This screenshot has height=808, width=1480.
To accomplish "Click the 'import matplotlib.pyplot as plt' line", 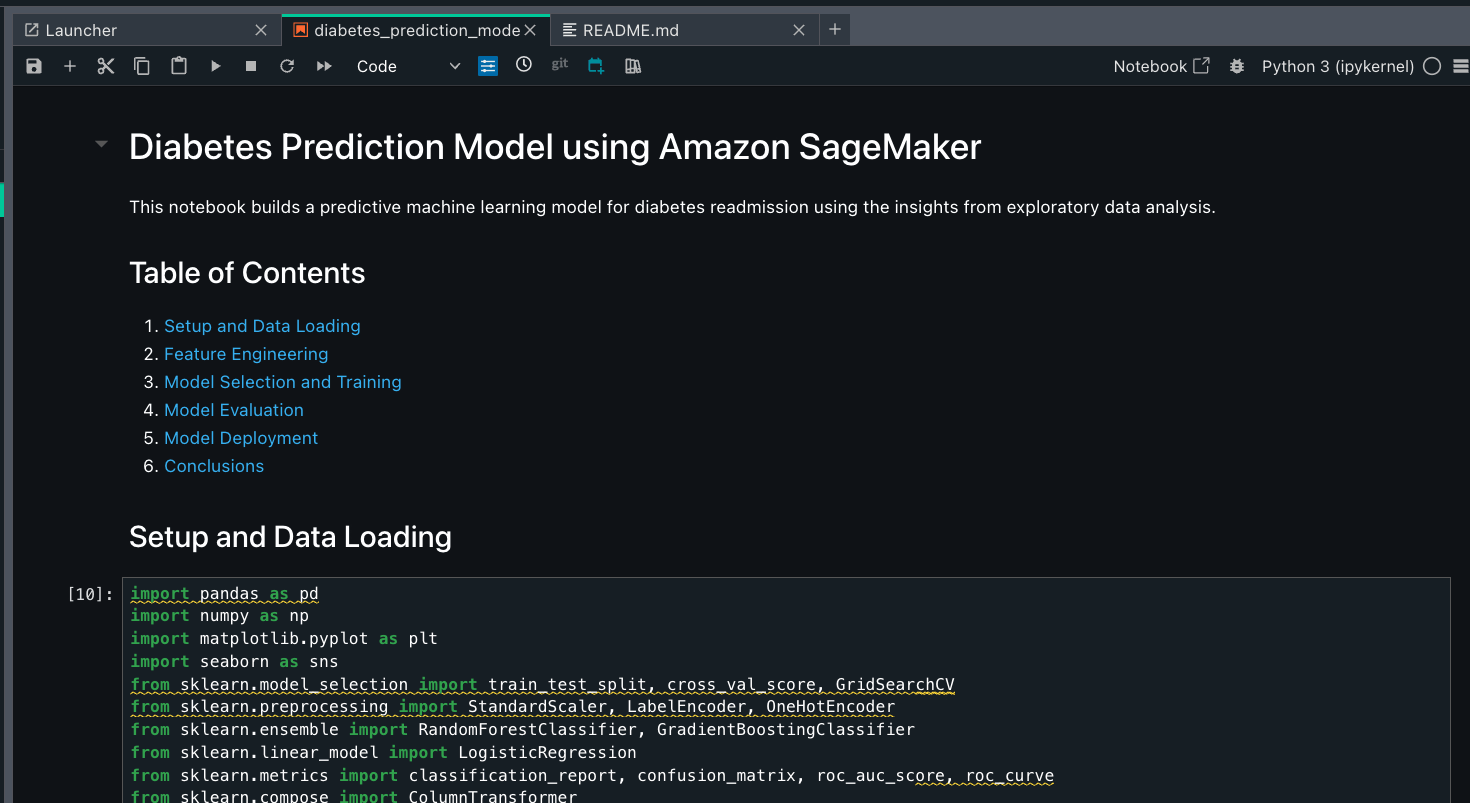I will point(284,638).
